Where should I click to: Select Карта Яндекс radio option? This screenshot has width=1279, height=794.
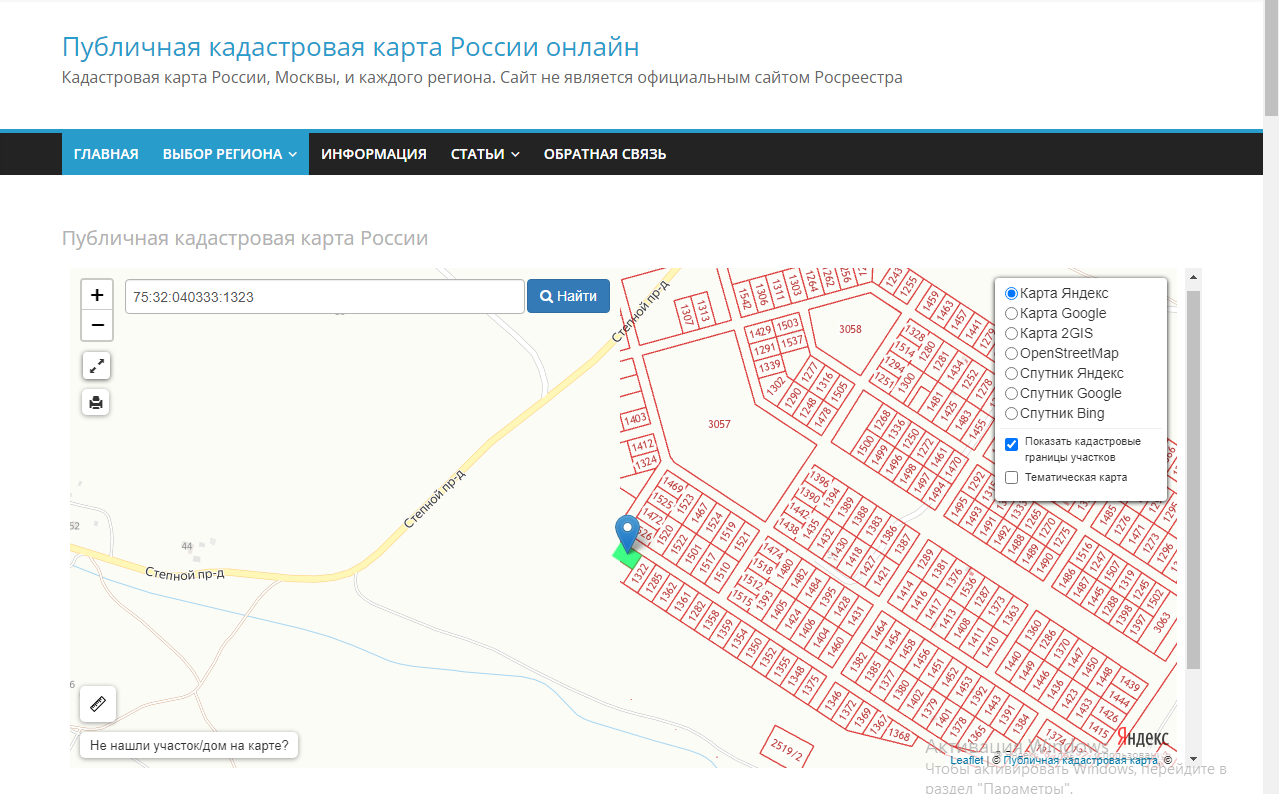pos(1011,294)
